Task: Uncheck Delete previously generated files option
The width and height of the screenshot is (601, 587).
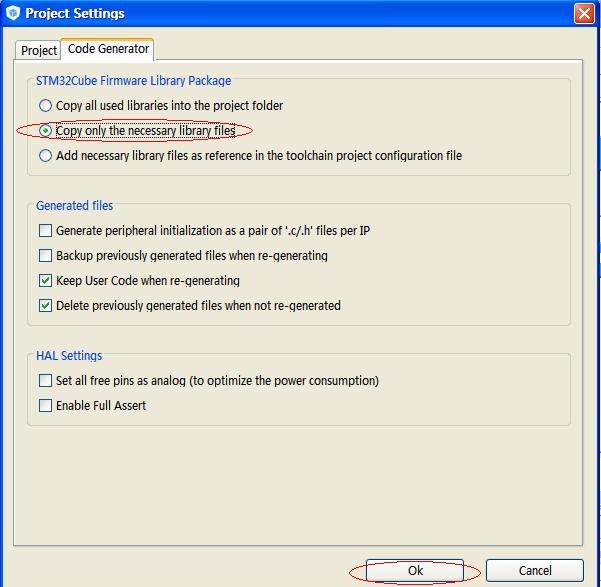Action: pos(45,306)
